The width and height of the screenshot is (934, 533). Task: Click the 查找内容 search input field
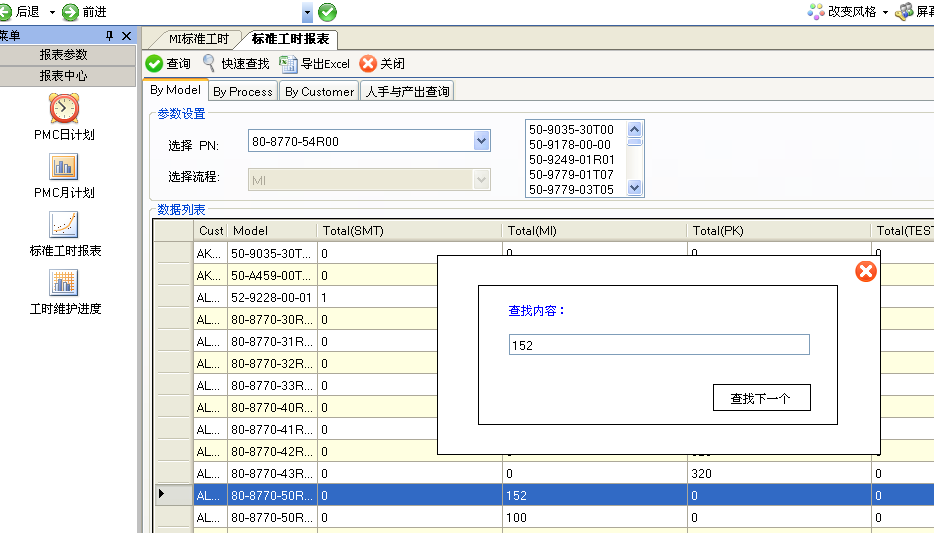coord(659,345)
